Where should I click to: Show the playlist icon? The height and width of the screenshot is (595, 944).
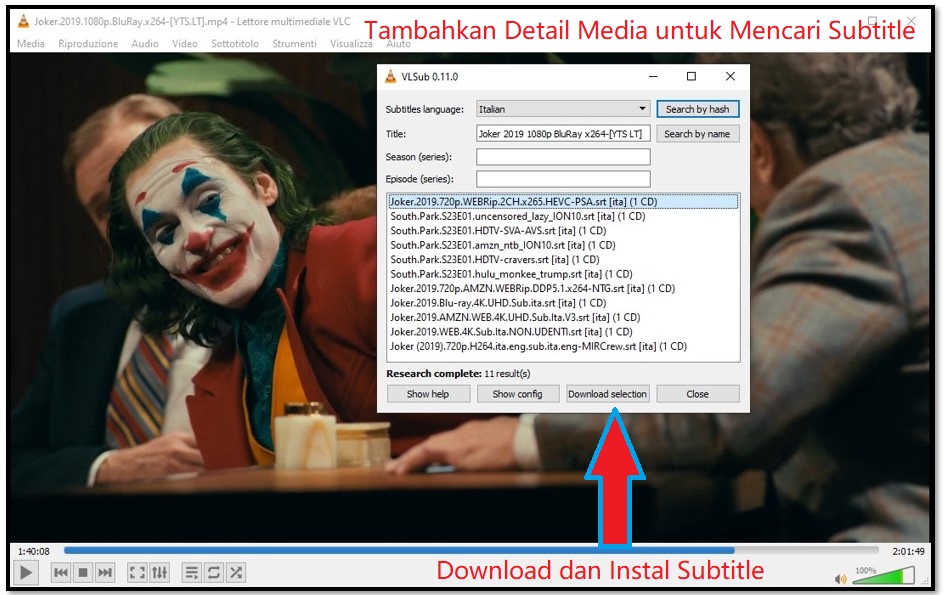click(191, 572)
